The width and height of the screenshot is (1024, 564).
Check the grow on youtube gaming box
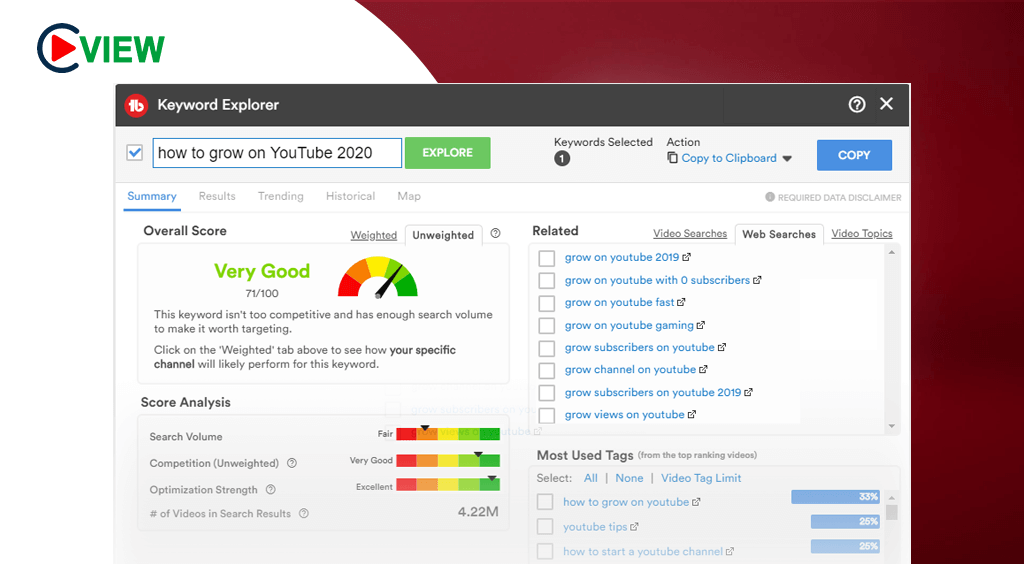pos(547,326)
